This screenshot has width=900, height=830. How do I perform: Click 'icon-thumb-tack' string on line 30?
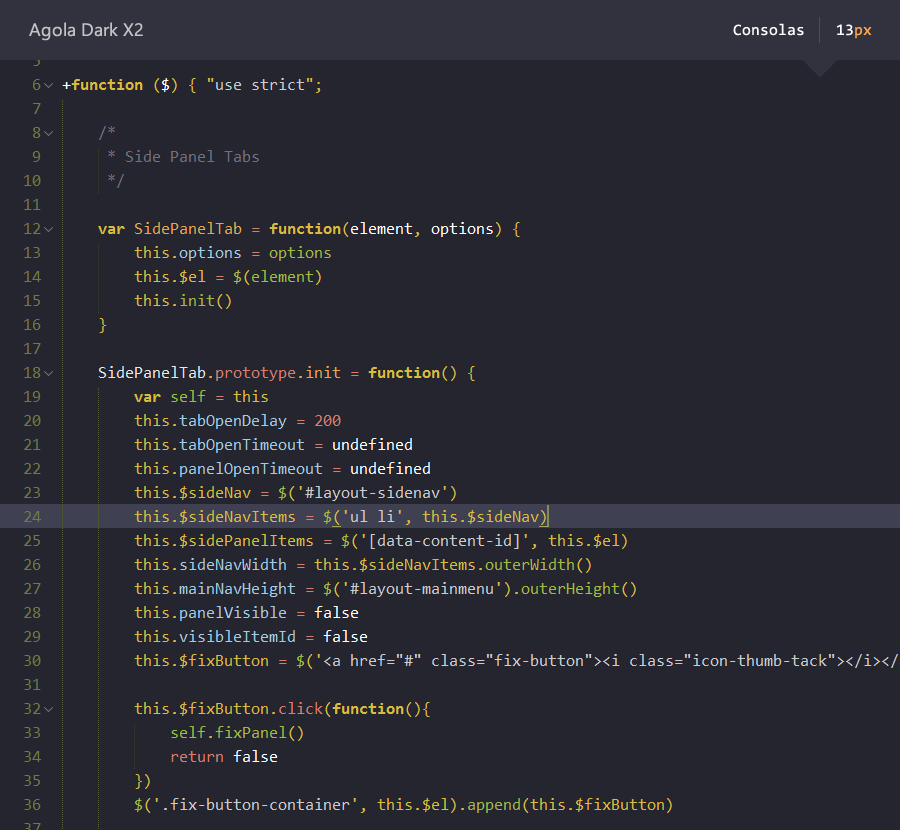point(760,661)
